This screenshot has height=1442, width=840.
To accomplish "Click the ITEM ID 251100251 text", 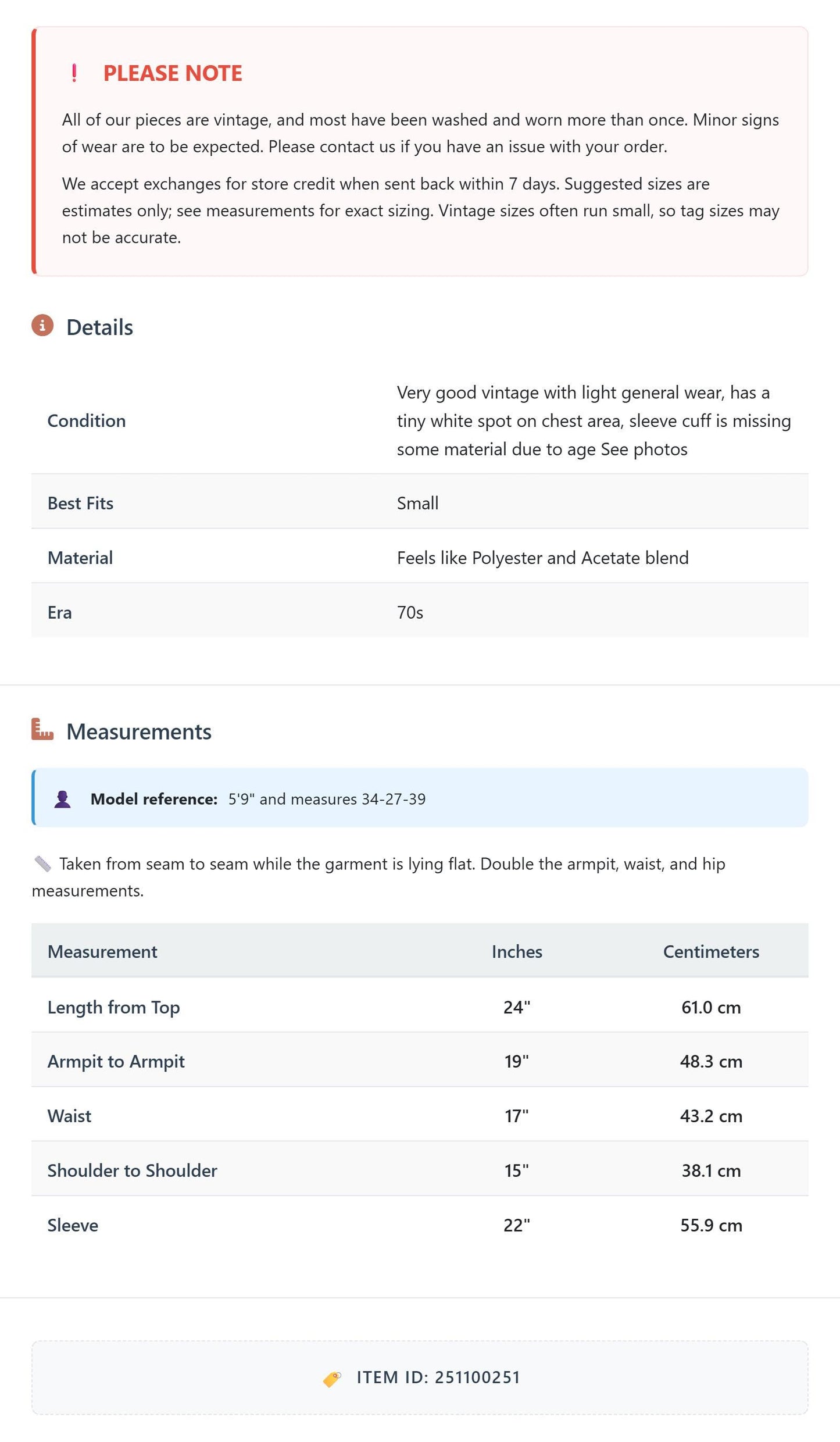I will tap(438, 1377).
